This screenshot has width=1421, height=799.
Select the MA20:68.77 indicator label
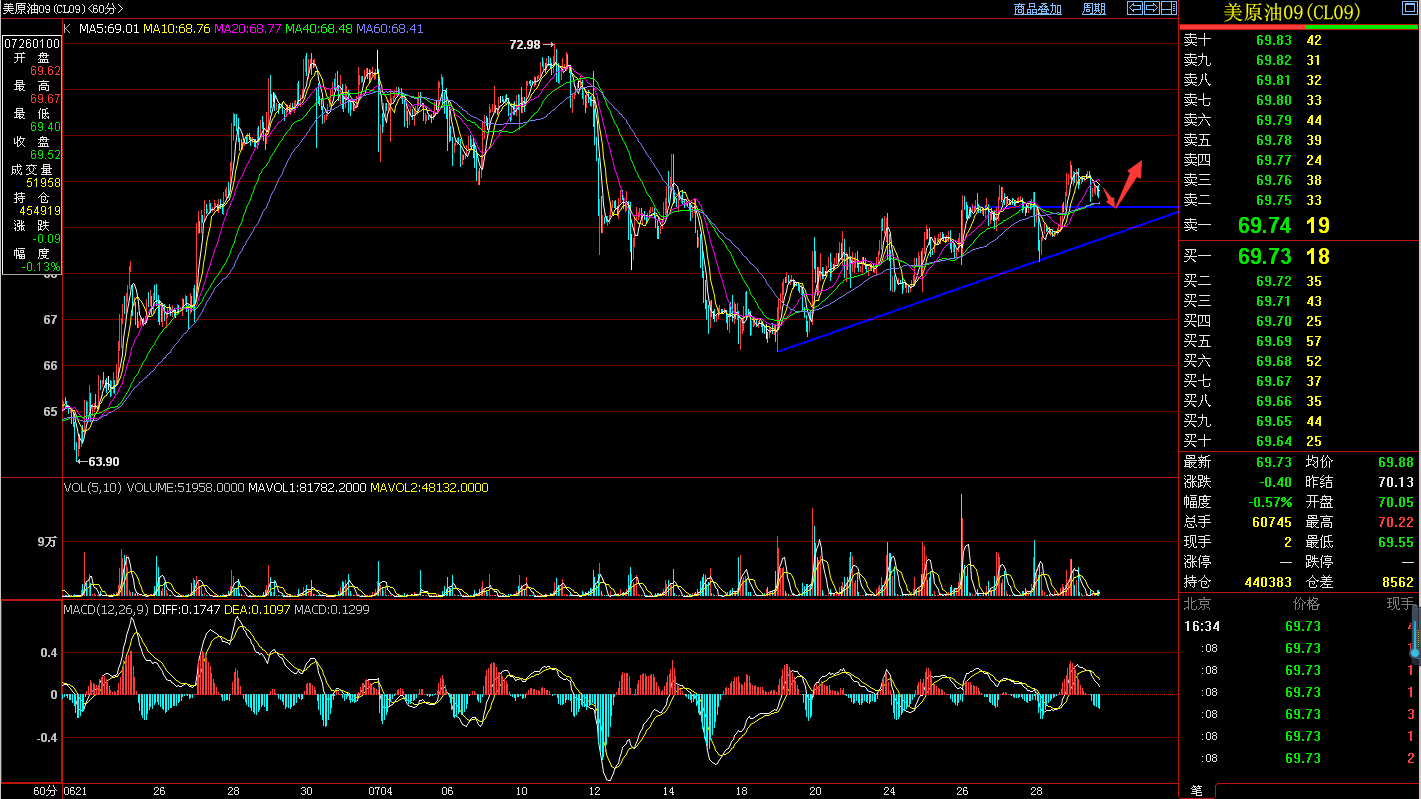point(247,29)
